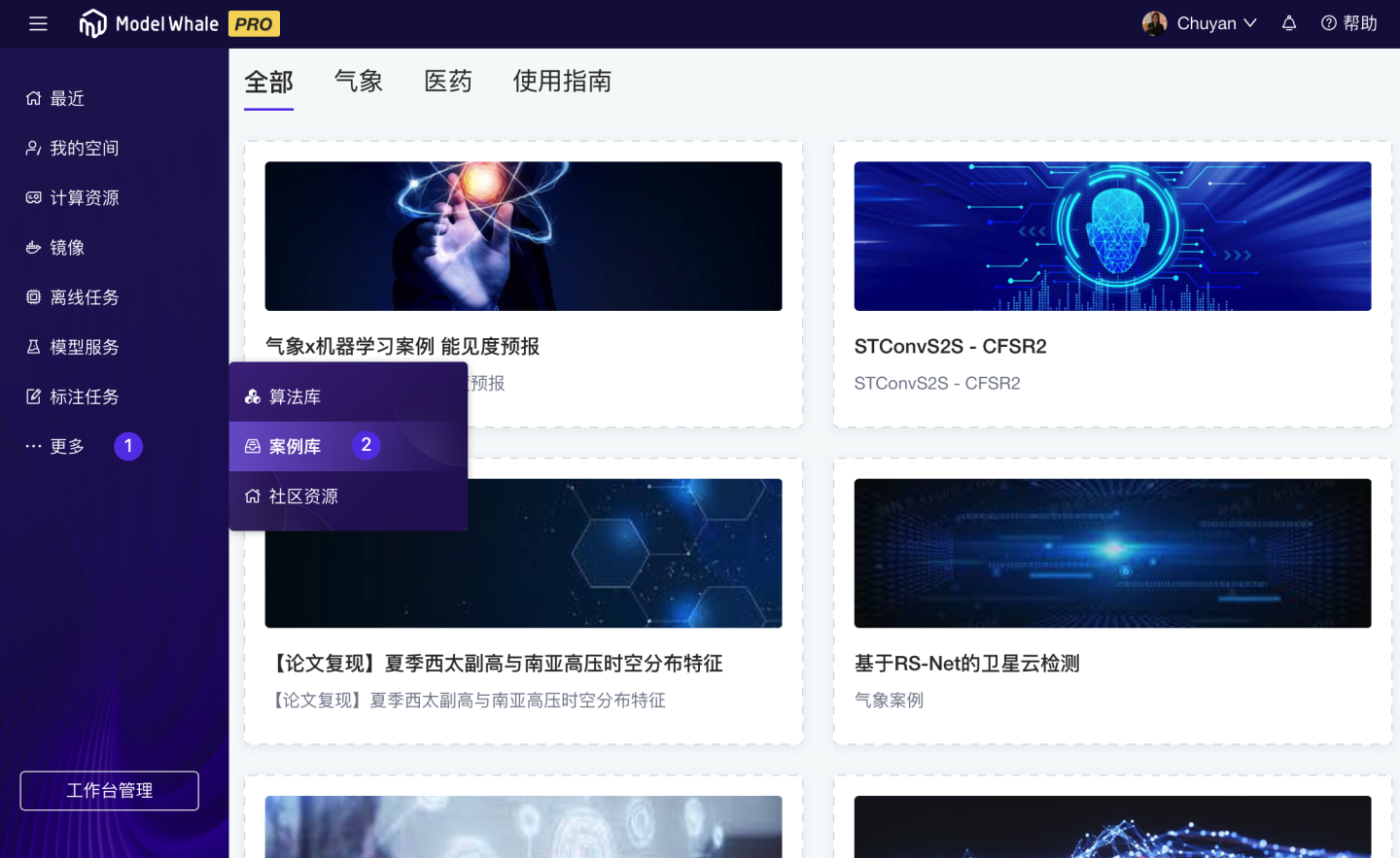The width and height of the screenshot is (1400, 858).
Task: Switch to the 医药 tab
Action: coord(448,81)
